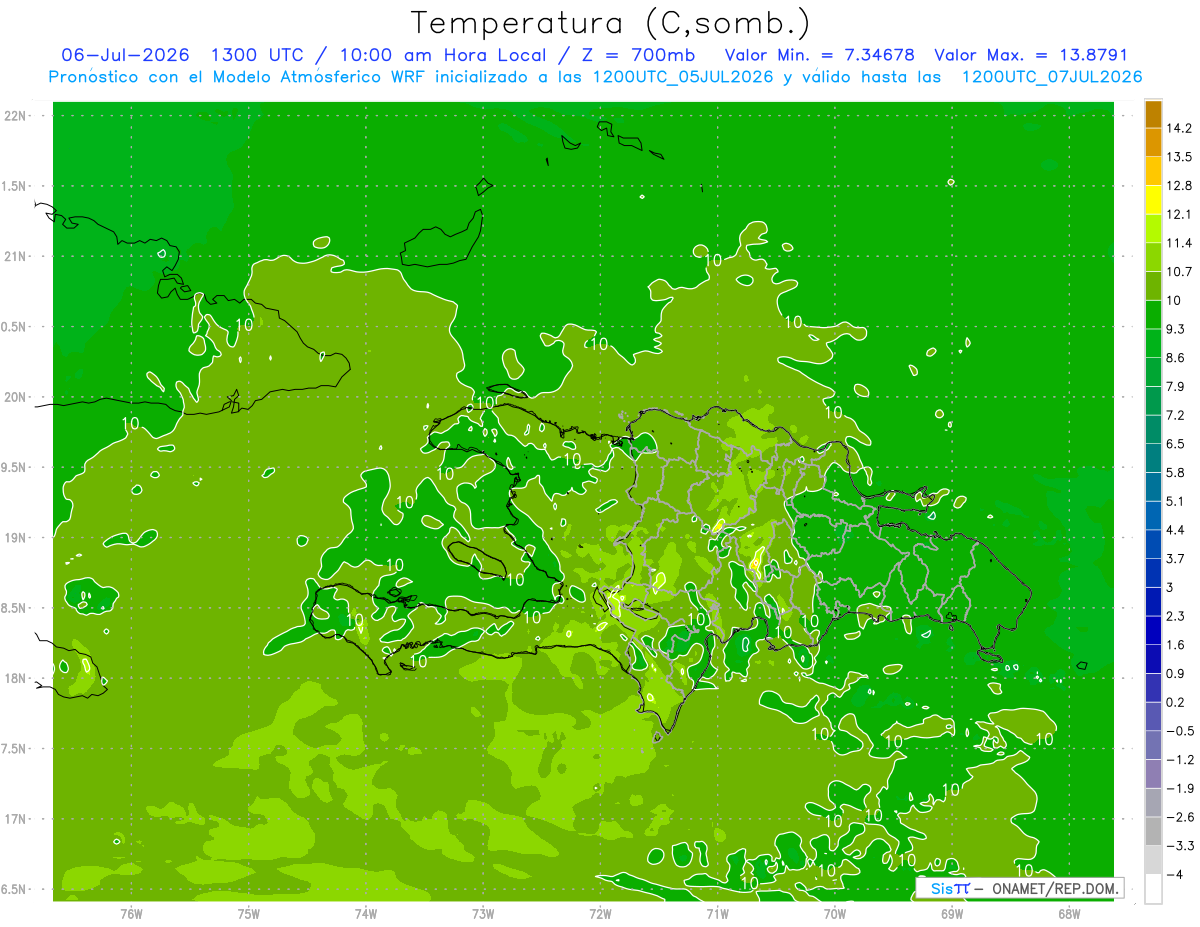Screen dimensions: 1200x927
Task: Click the legend value "2.3"
Action: pos(1177,616)
